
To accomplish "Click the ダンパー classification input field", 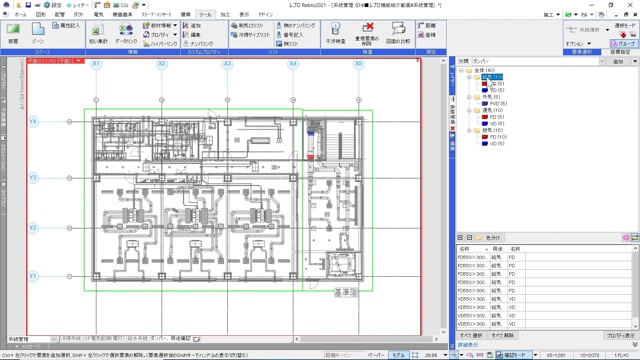I will click(x=535, y=61).
